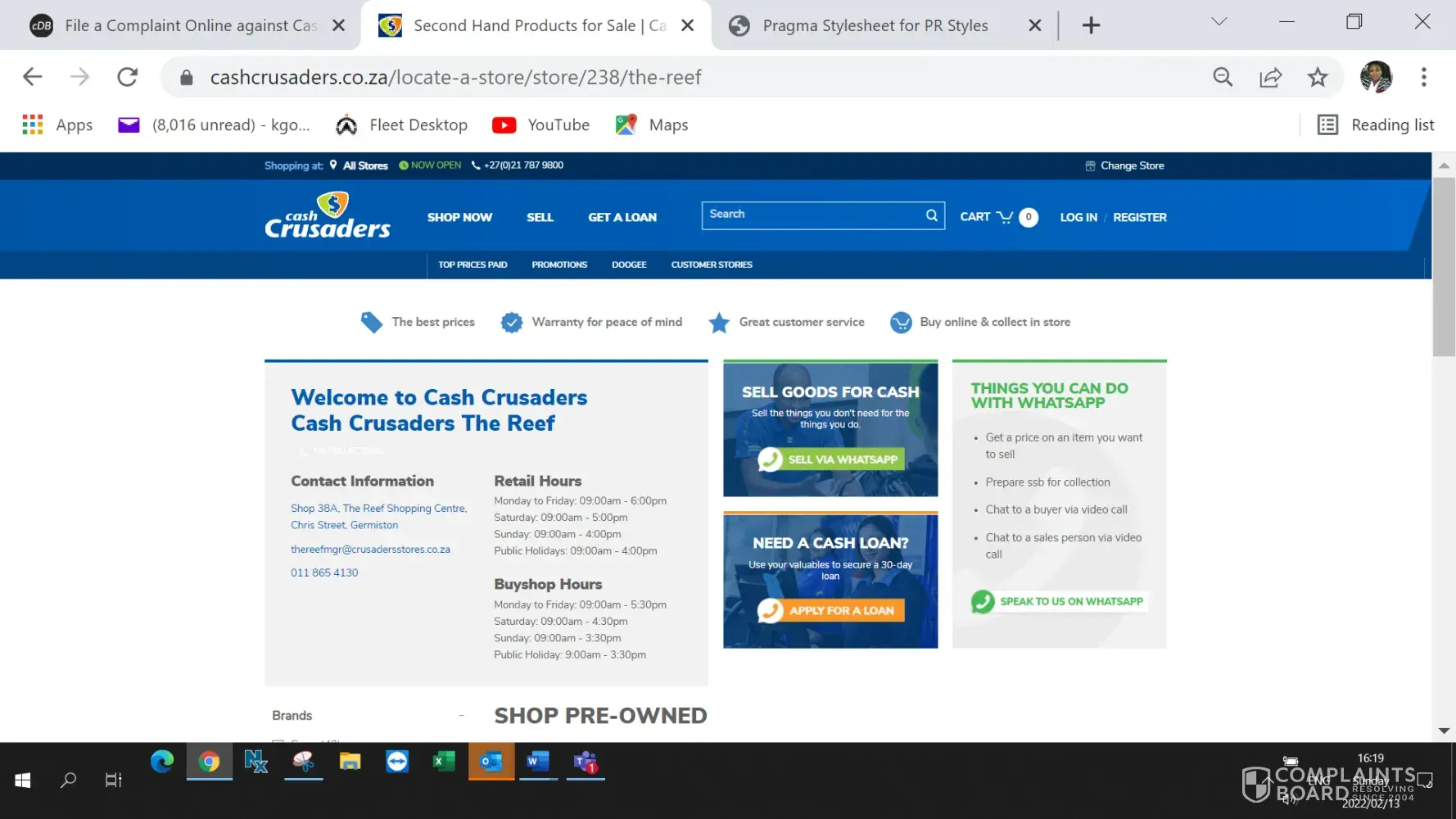Open Task View on the taskbar
1456x819 pixels.
coord(114,781)
